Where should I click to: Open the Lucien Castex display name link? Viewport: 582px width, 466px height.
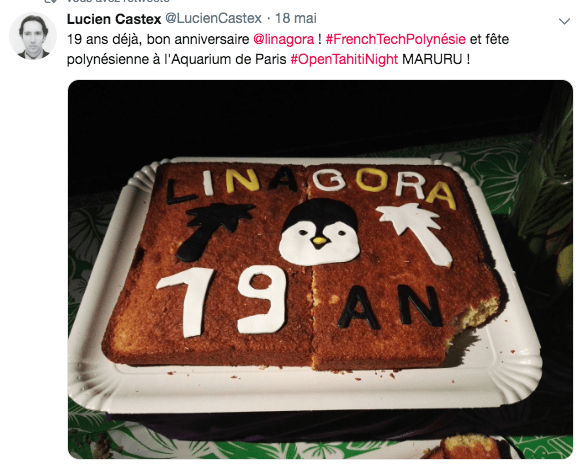pyautogui.click(x=114, y=19)
